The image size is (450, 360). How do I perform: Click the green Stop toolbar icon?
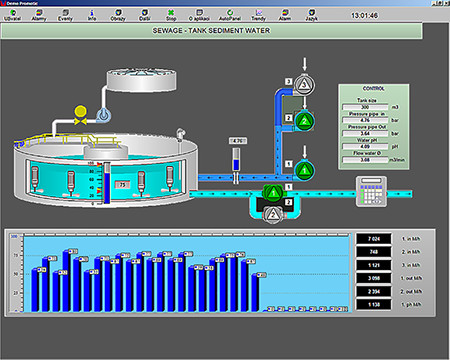tap(171, 15)
